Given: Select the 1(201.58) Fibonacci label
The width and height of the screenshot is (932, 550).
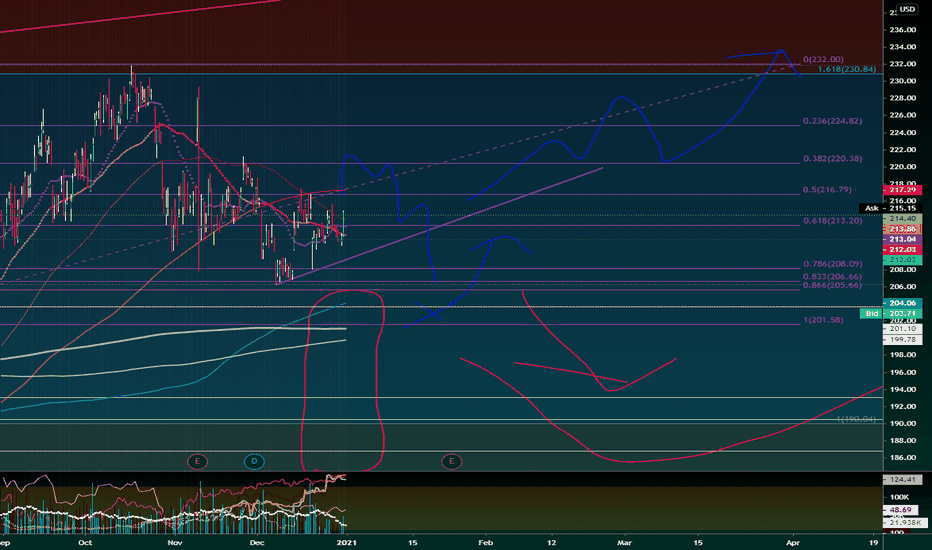Looking at the screenshot, I should click(823, 320).
